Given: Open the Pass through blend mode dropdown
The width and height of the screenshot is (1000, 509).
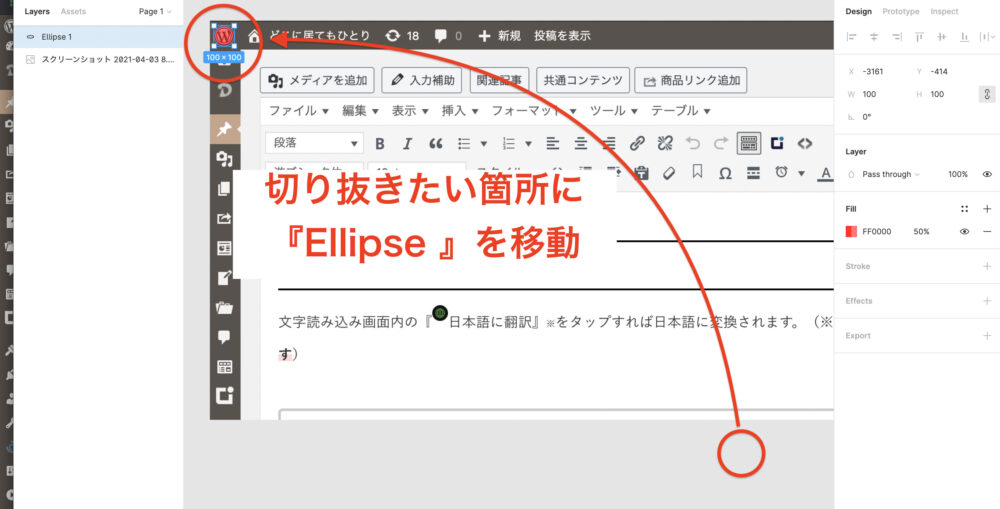Looking at the screenshot, I should pos(891,174).
